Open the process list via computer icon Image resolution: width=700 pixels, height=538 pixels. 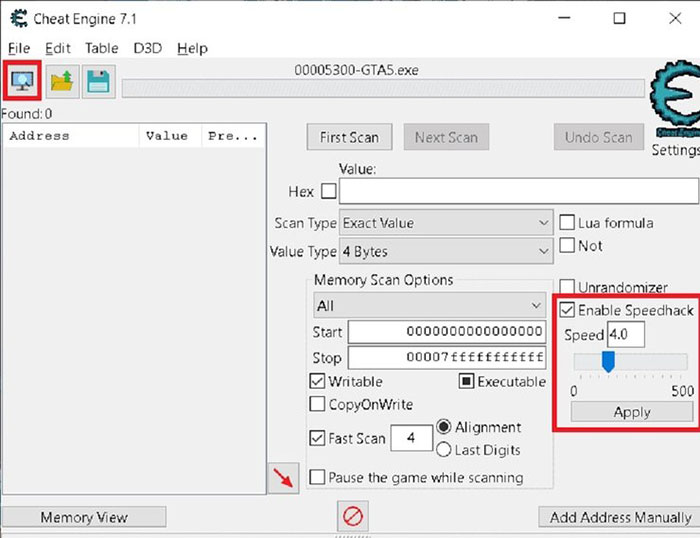(x=22, y=81)
